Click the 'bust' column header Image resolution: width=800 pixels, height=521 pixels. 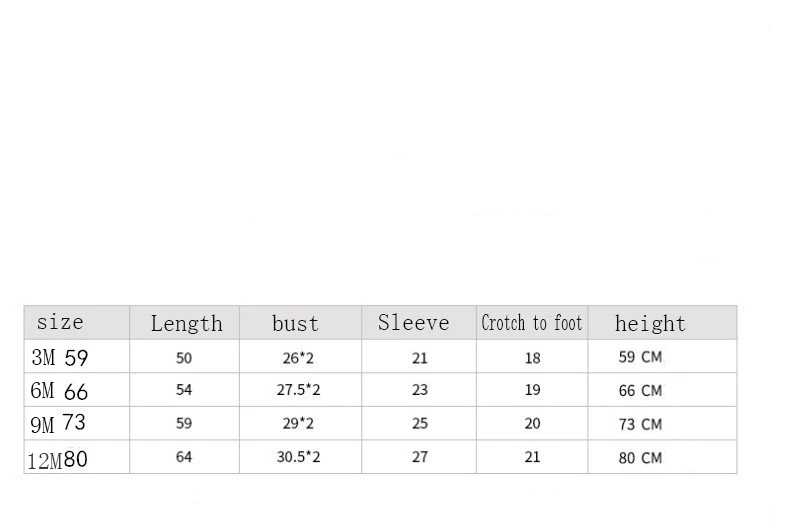tap(295, 324)
